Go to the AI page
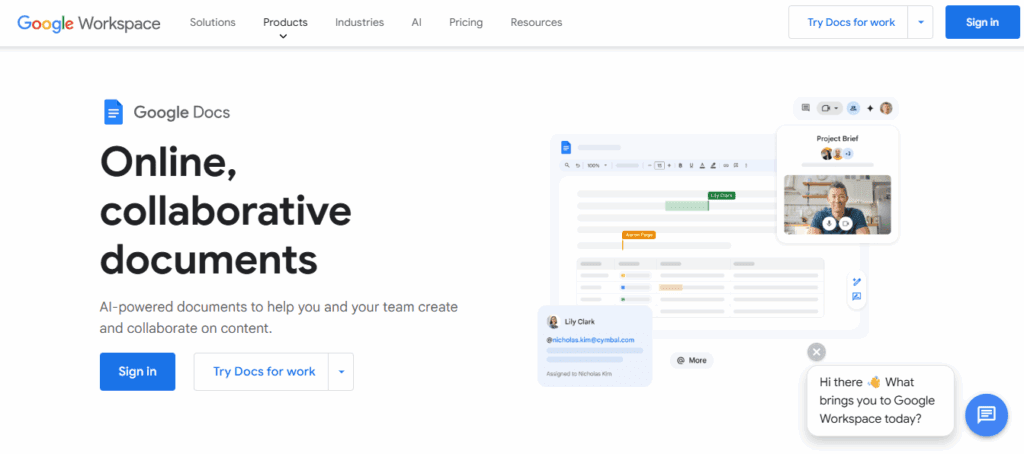 [417, 22]
